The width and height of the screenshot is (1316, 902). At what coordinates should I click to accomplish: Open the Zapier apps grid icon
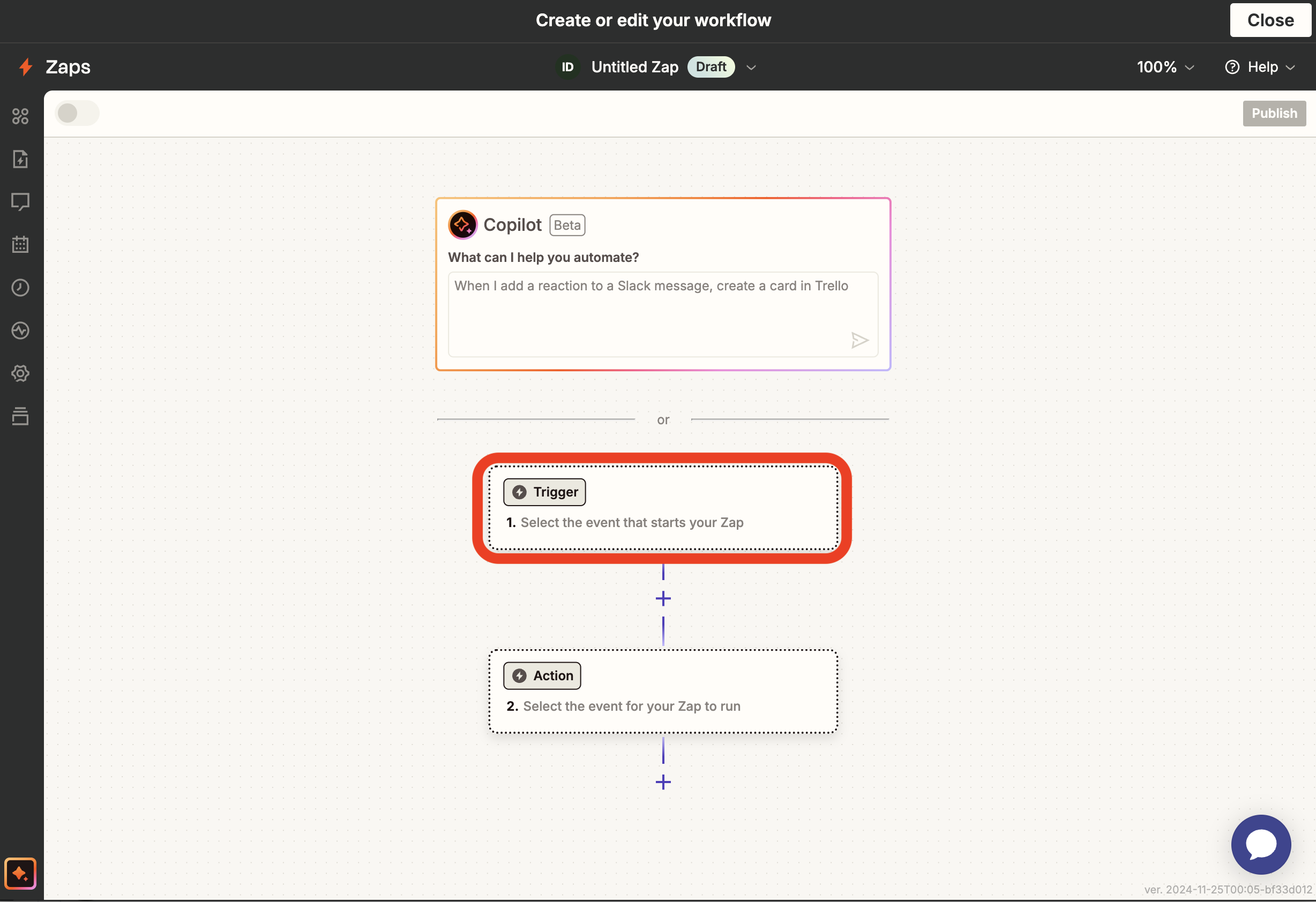coord(20,116)
